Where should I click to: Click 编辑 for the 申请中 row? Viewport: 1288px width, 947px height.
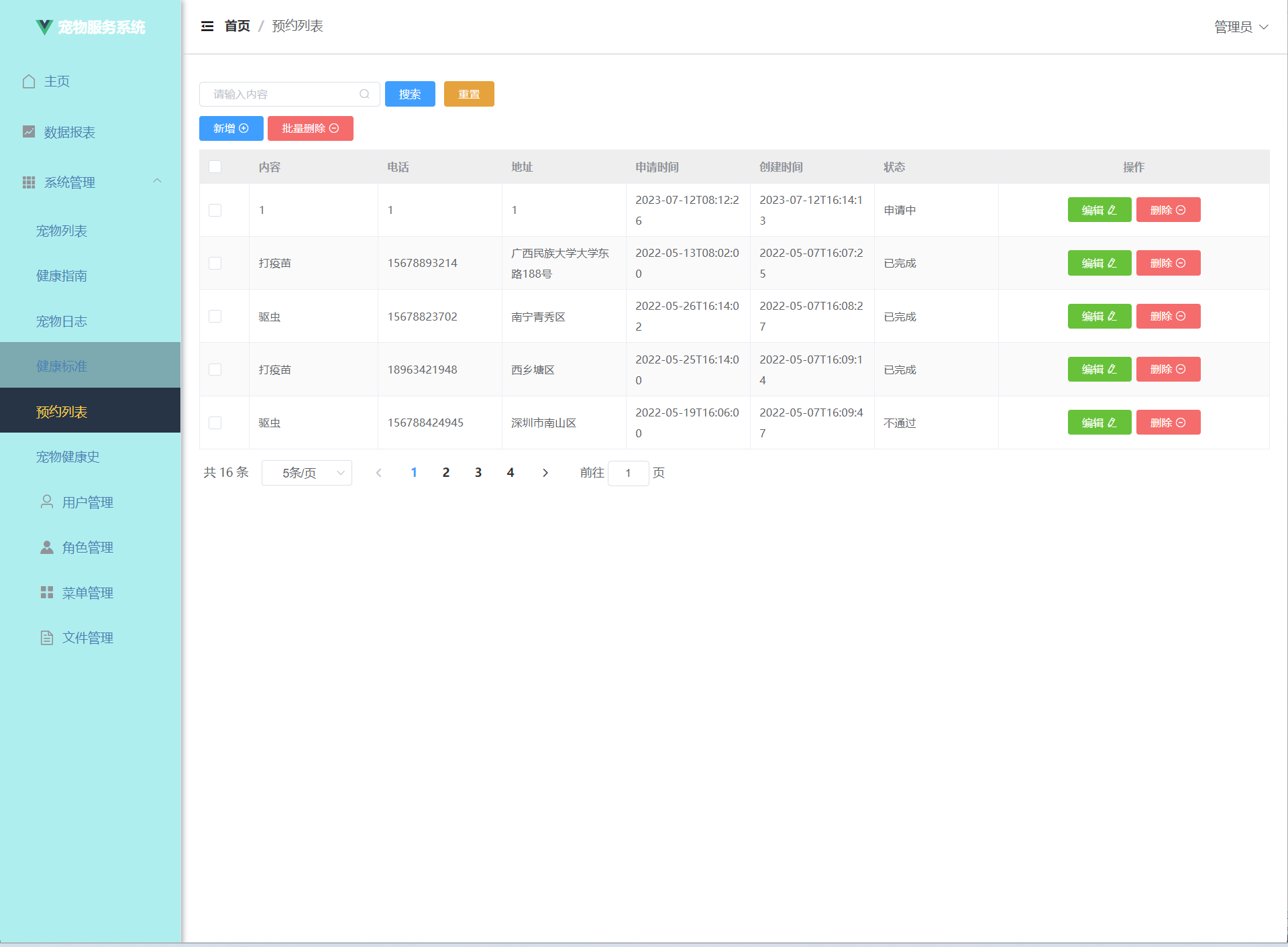point(1099,210)
